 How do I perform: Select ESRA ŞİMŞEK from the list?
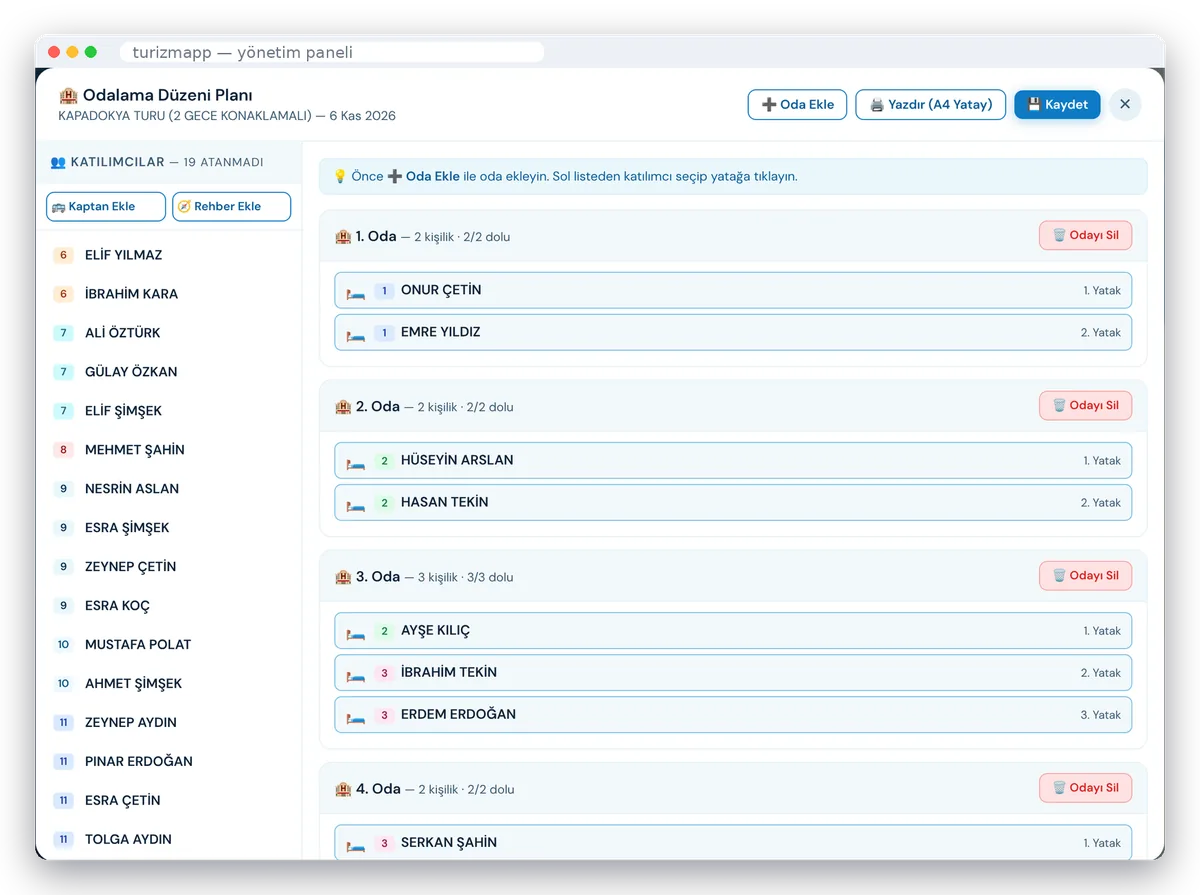168,528
